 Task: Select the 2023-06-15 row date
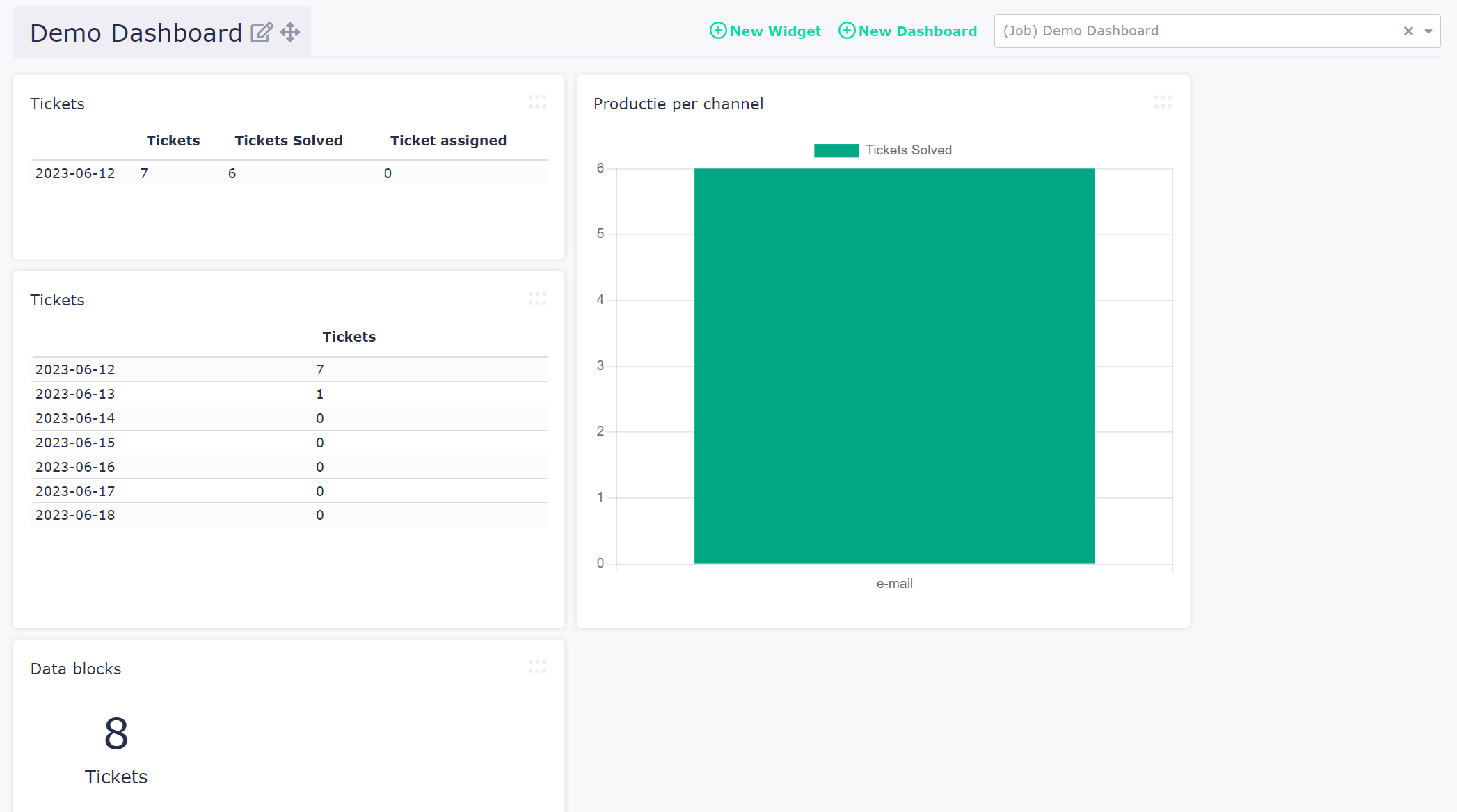tap(75, 443)
